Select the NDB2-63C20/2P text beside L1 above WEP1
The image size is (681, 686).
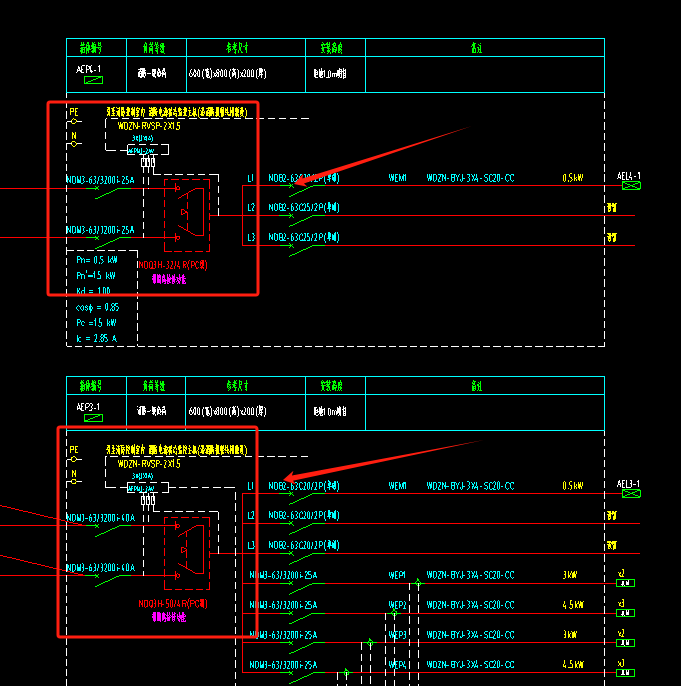[x=304, y=486]
